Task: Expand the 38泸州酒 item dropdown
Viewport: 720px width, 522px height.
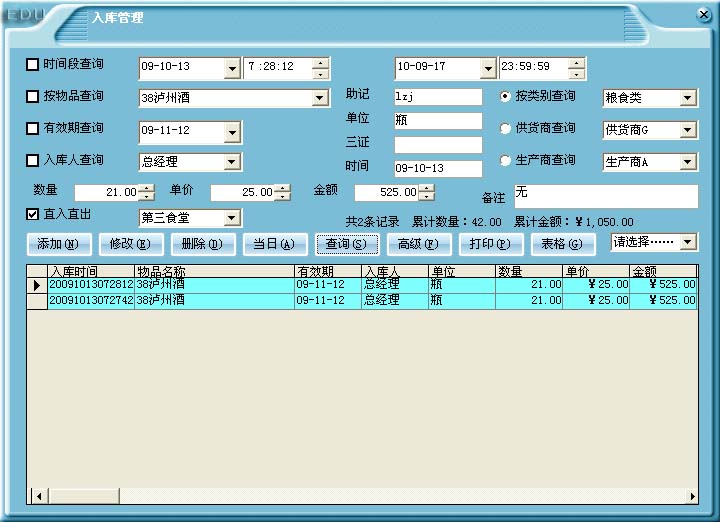Action: click(320, 98)
